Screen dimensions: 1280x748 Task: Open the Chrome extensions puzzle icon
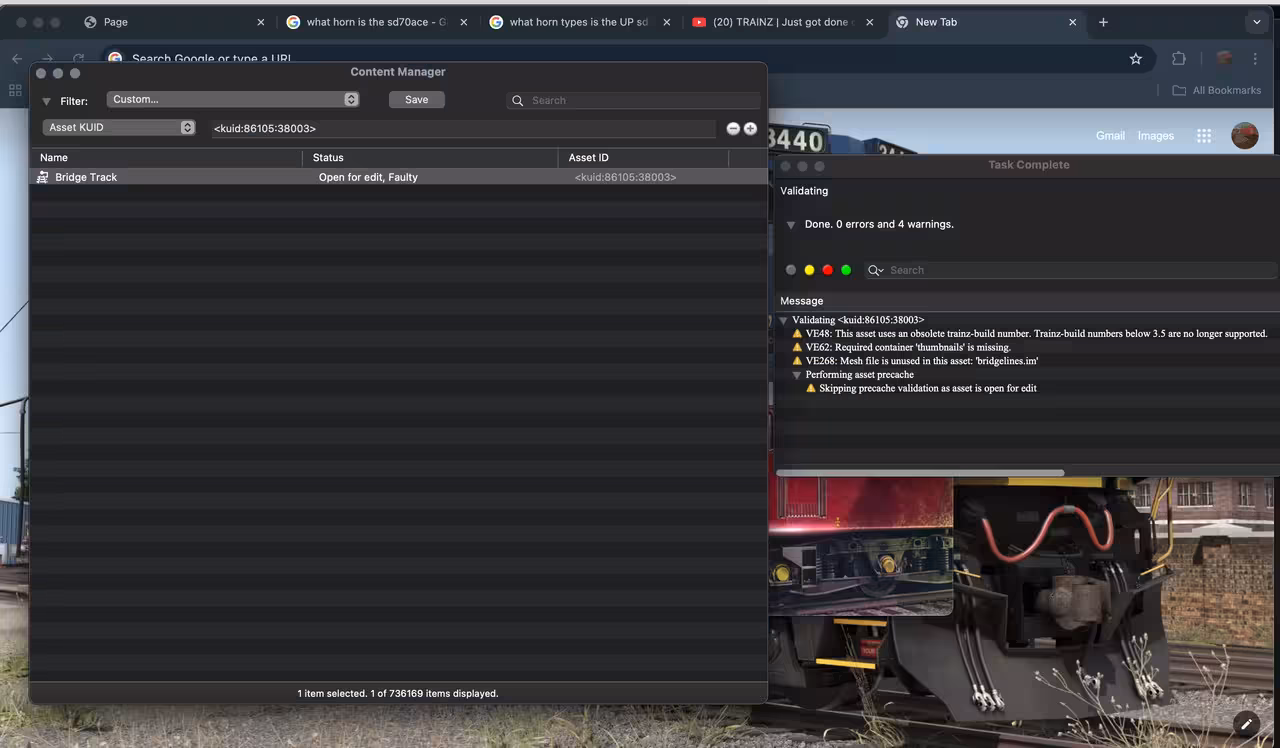coord(1179,59)
